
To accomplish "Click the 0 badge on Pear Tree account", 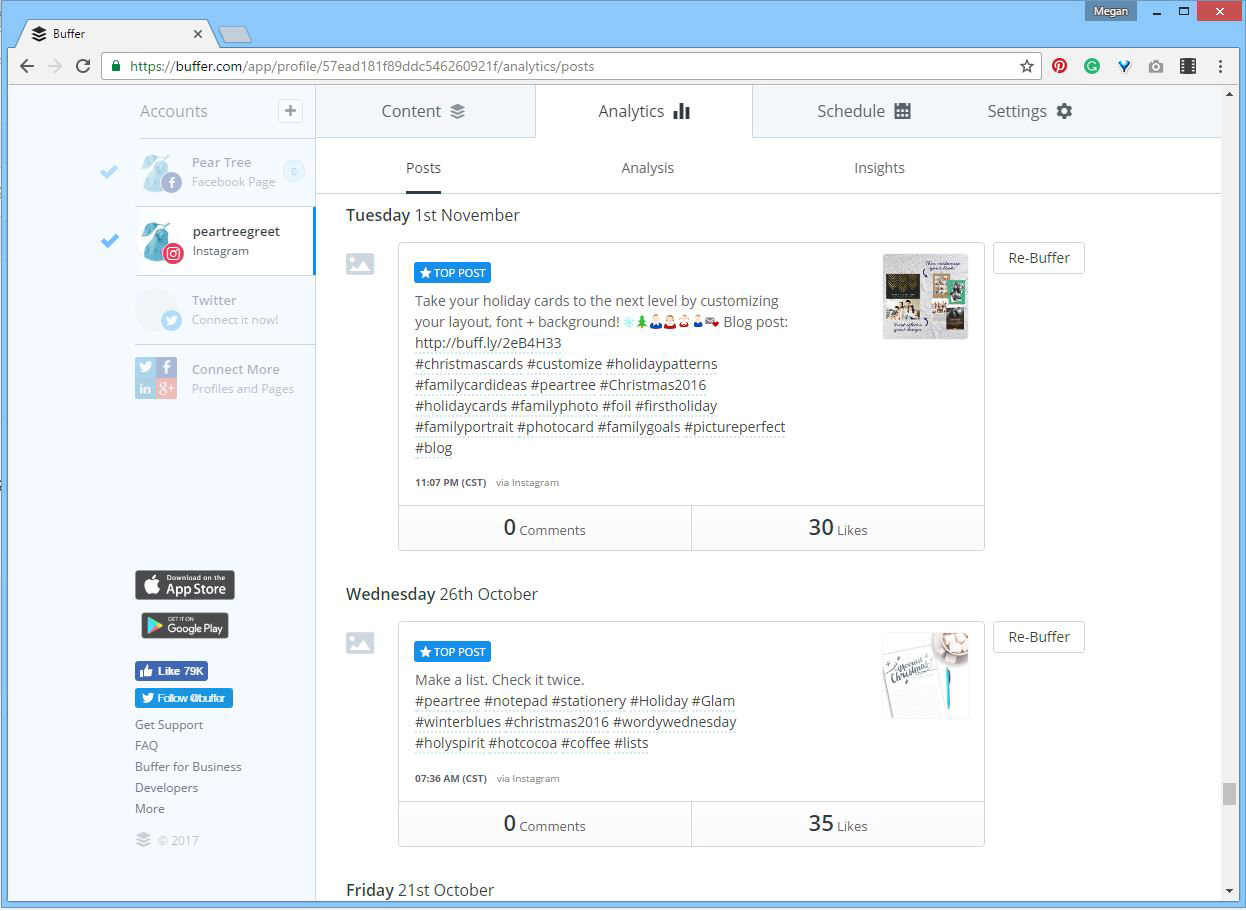I will [x=293, y=172].
